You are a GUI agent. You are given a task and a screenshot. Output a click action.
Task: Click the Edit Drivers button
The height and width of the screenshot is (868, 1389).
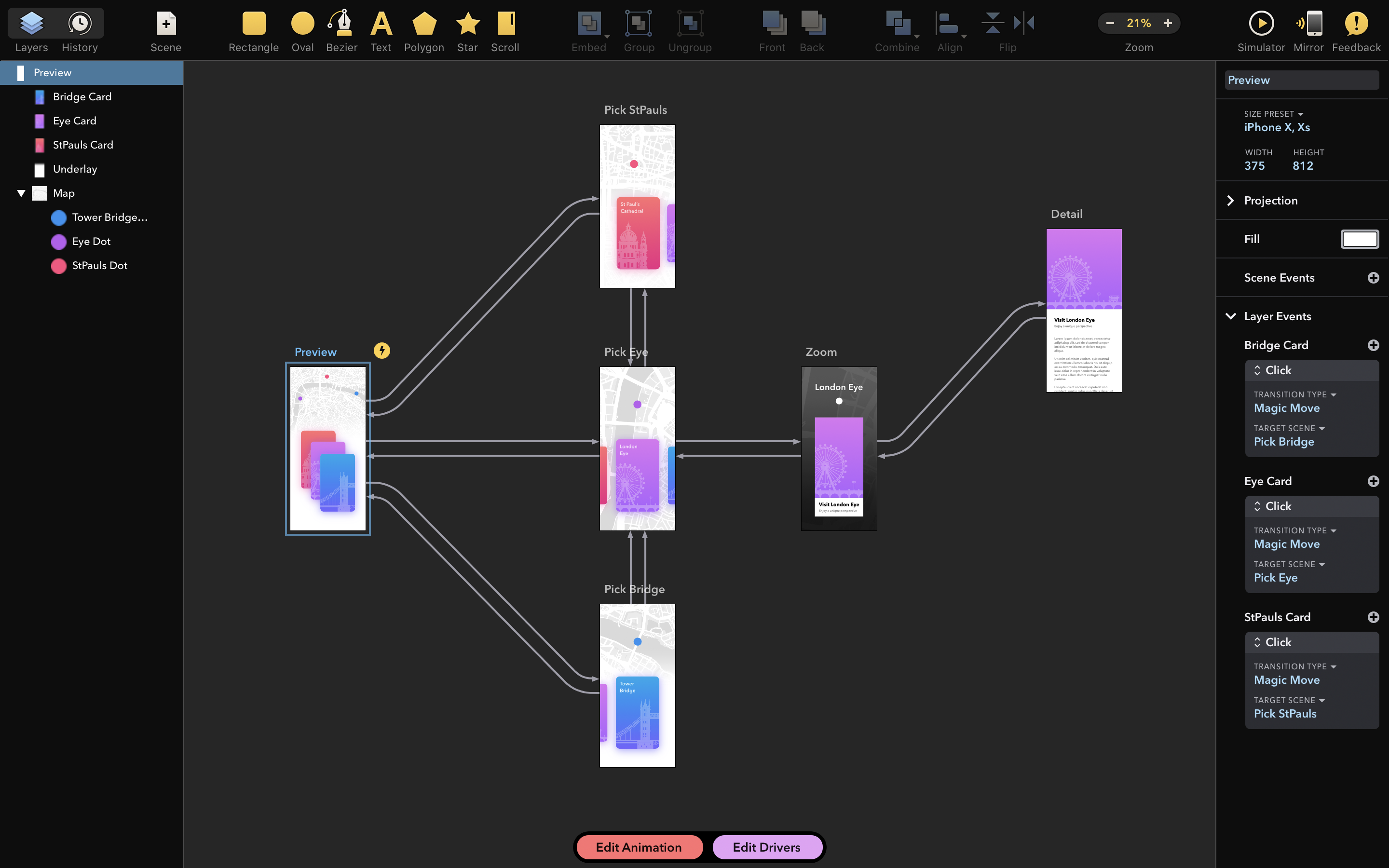[x=766, y=847]
